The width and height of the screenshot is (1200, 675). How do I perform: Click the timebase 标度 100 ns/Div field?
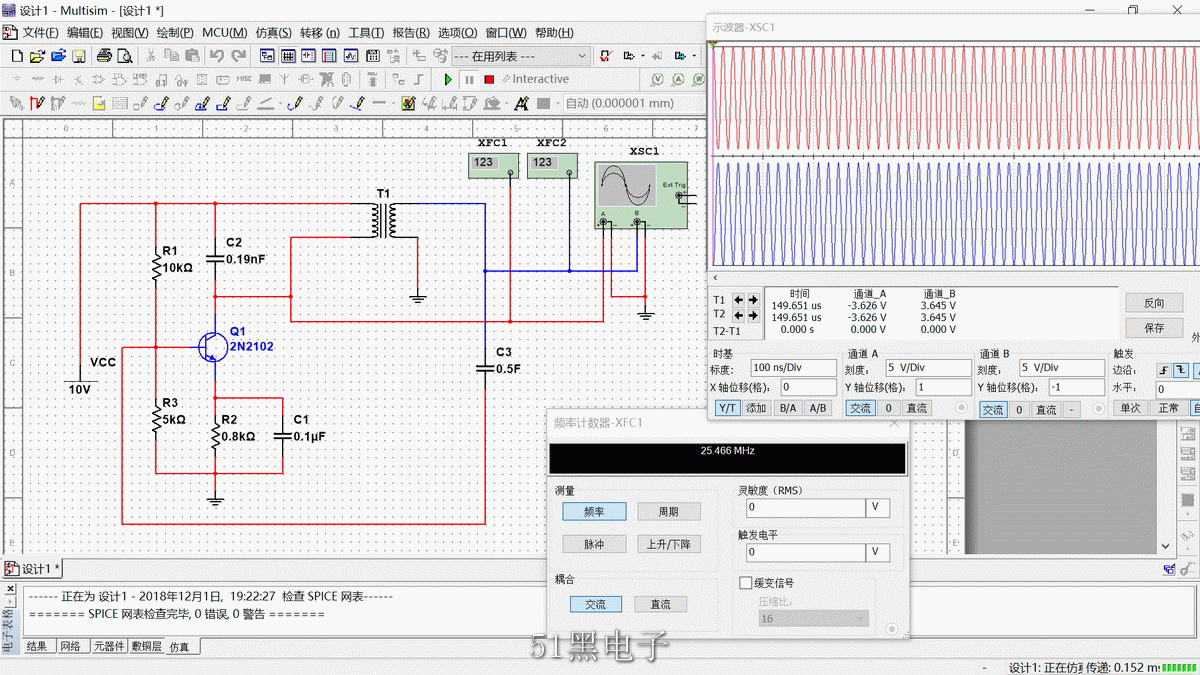click(x=794, y=368)
